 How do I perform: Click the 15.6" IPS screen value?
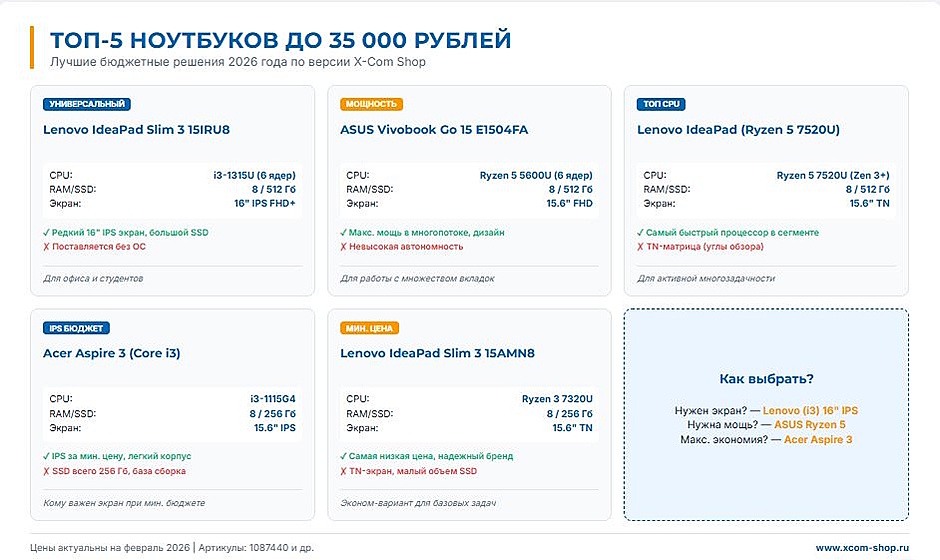point(275,427)
